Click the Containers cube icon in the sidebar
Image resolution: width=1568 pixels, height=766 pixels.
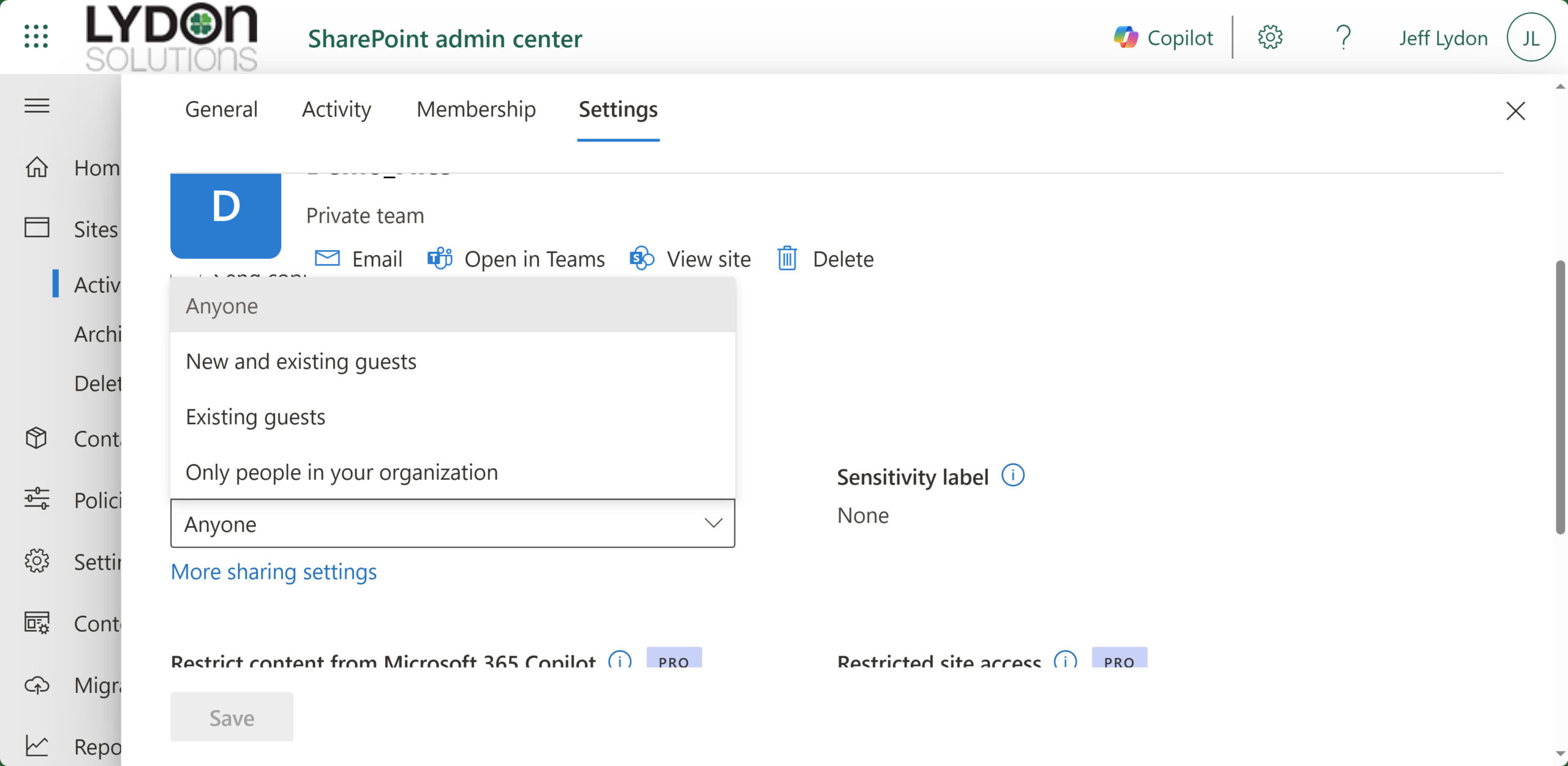pos(36,438)
